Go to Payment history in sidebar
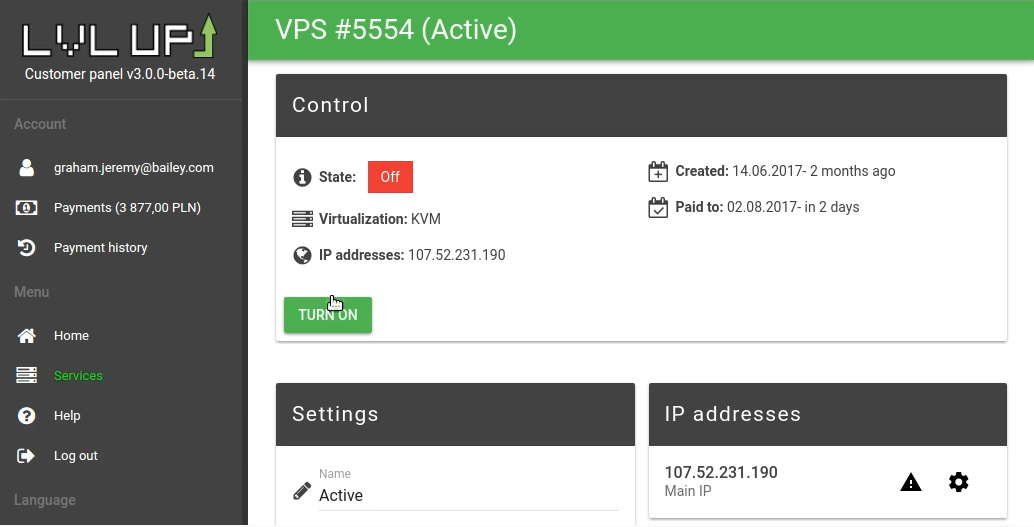The height and width of the screenshot is (527, 1034). (x=100, y=248)
